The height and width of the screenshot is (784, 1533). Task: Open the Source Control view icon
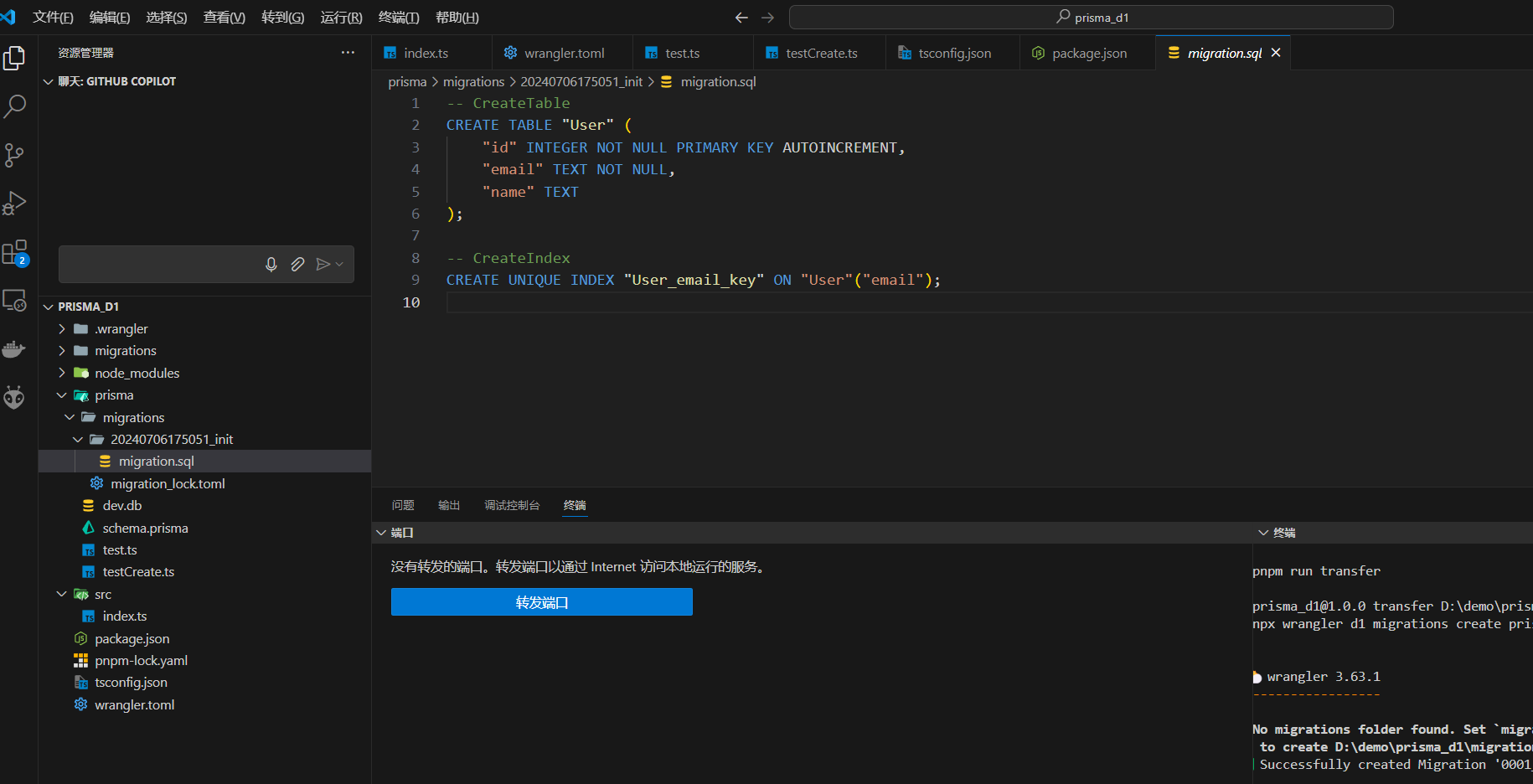15,155
